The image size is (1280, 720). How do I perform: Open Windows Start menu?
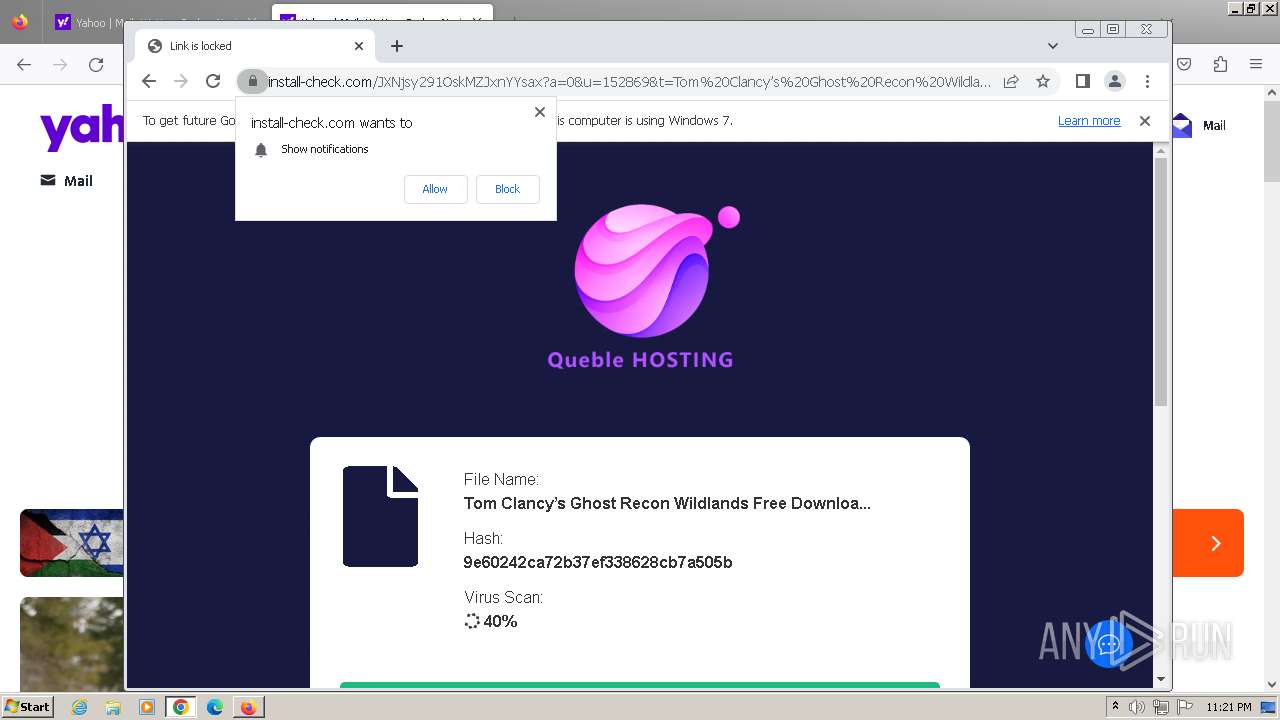pos(28,706)
